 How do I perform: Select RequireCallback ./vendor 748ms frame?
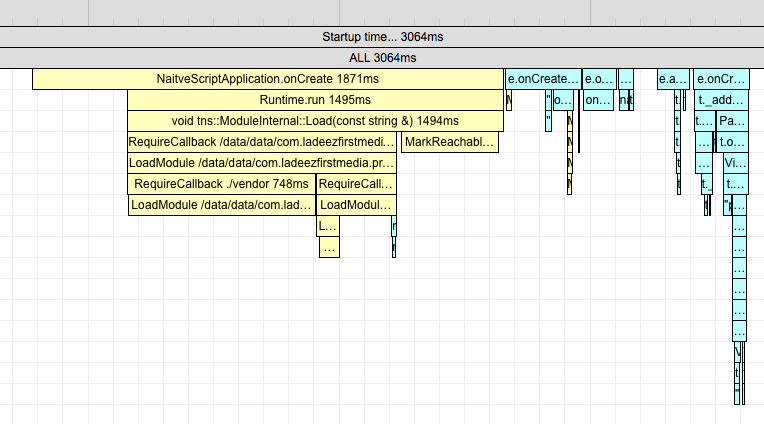click(221, 184)
